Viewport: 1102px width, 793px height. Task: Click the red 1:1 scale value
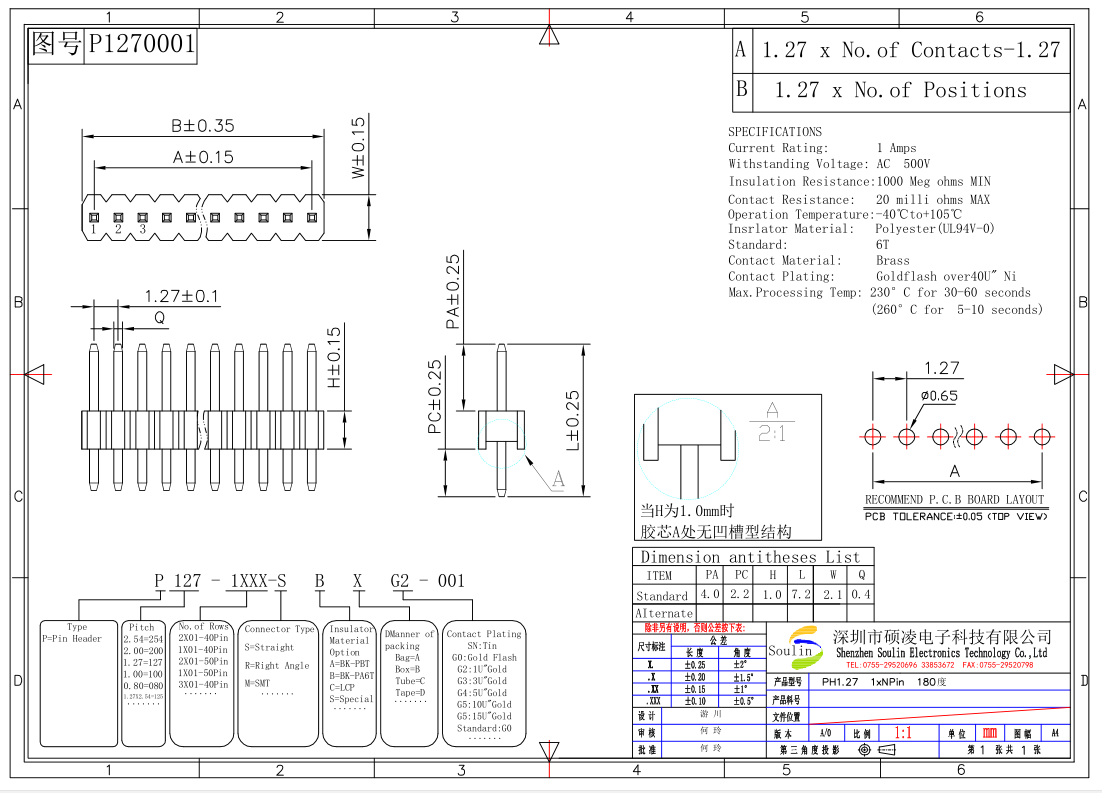click(902, 732)
